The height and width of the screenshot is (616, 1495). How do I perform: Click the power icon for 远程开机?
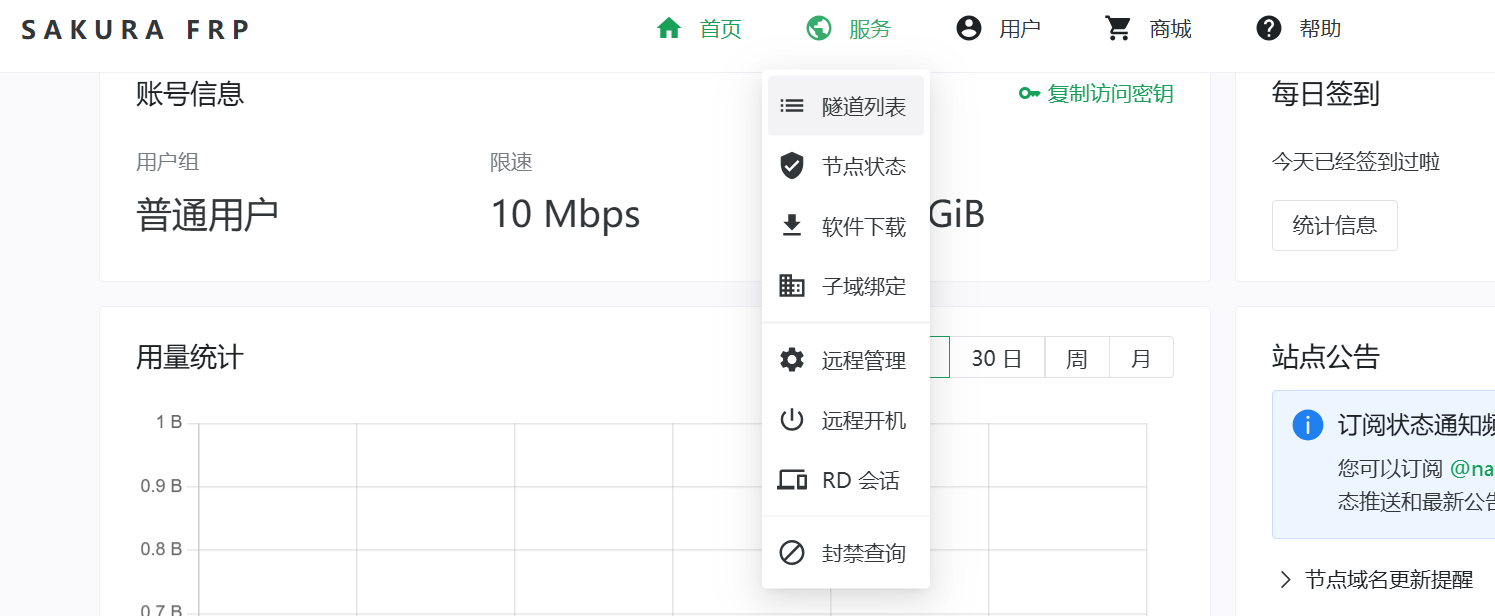pyautogui.click(x=792, y=420)
